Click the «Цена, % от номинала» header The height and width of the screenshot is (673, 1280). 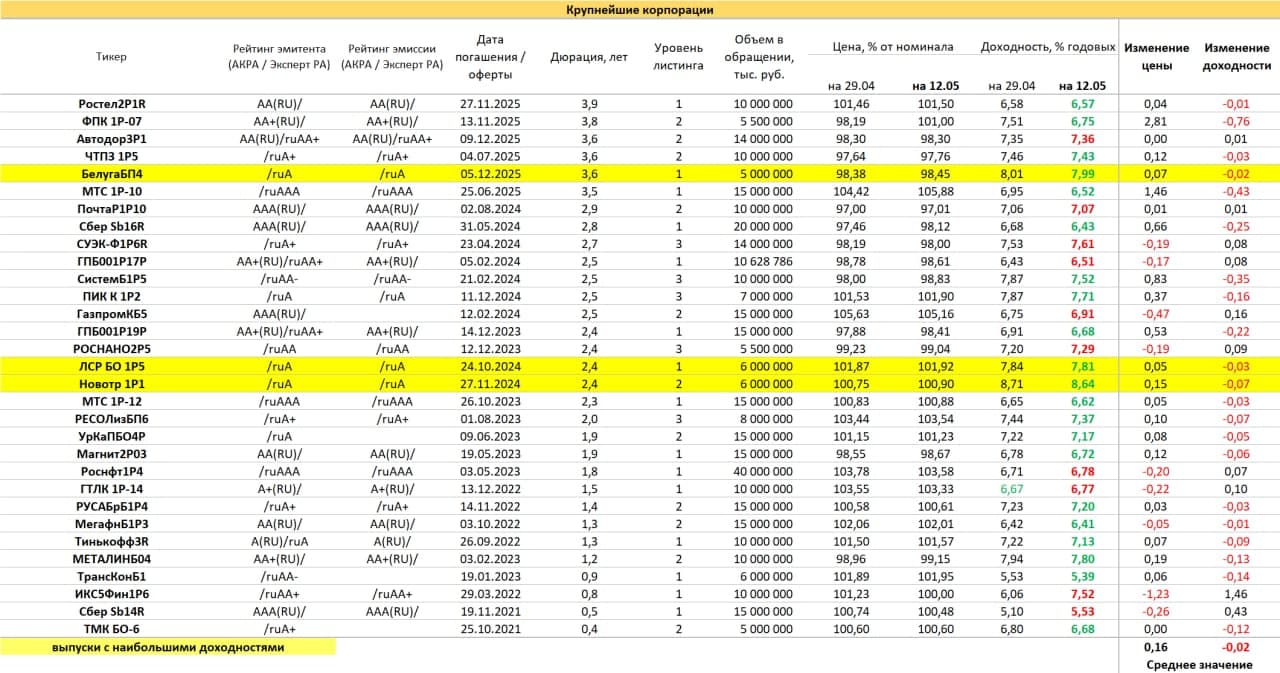[x=892, y=47]
